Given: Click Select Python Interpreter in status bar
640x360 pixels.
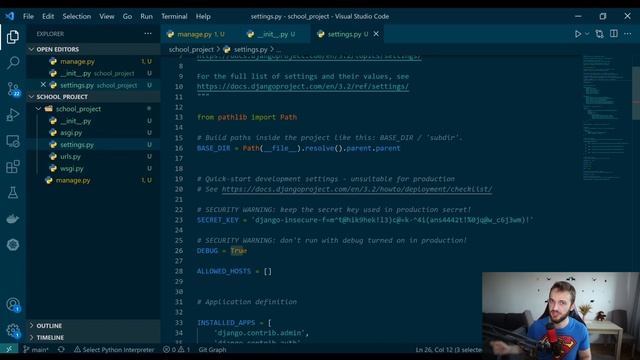Looking at the screenshot, I should click(114, 349).
